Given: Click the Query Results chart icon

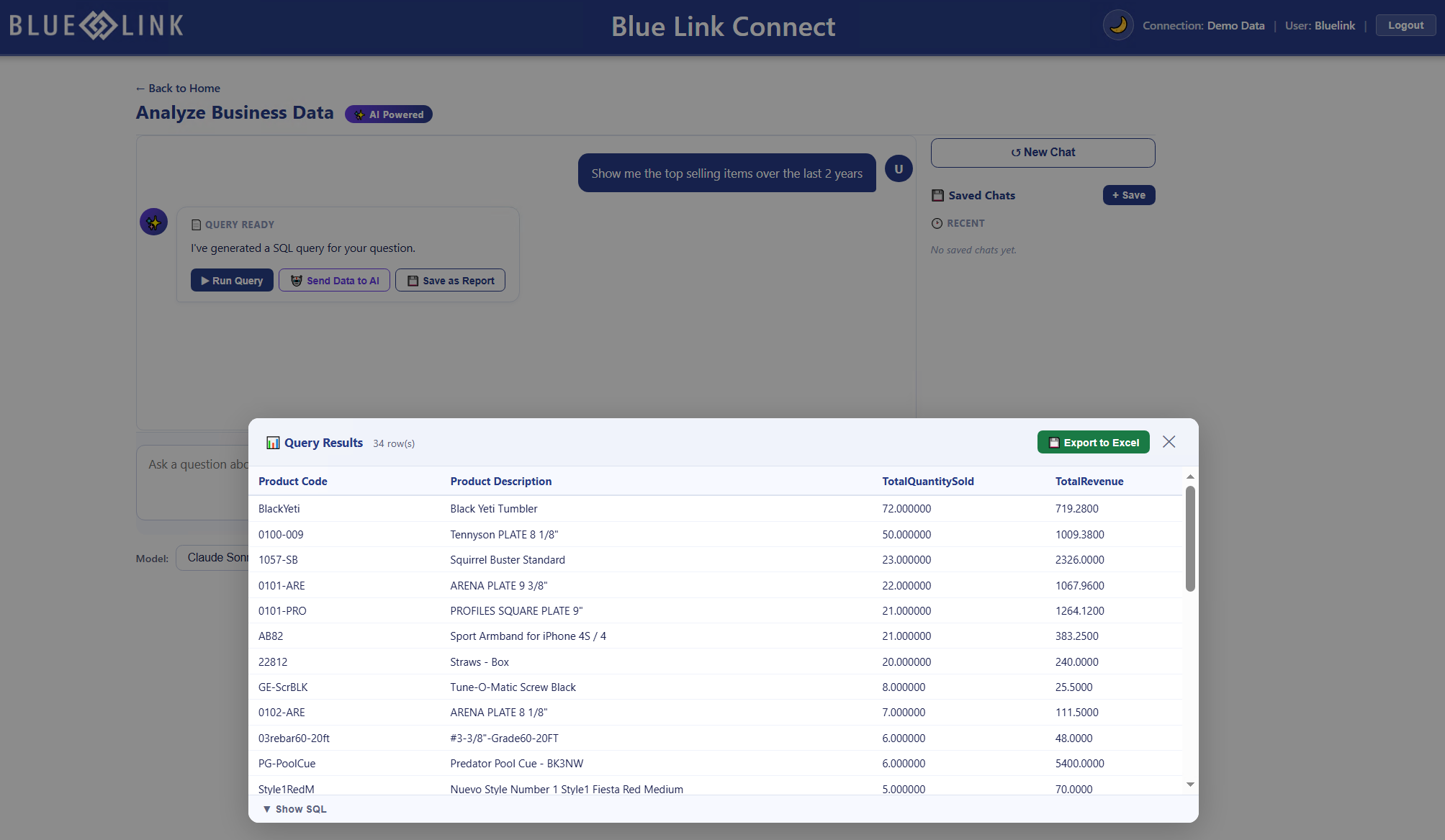Looking at the screenshot, I should point(273,443).
